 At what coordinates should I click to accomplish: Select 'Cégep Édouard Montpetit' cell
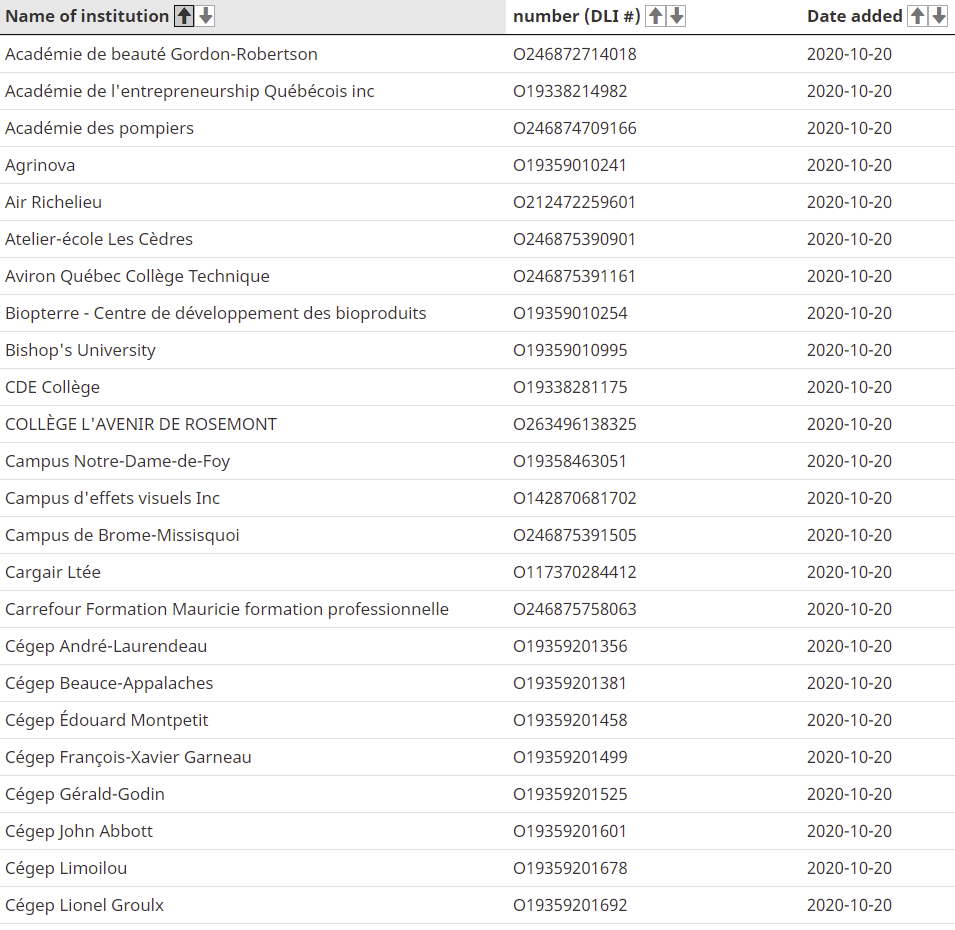pyautogui.click(x=107, y=720)
